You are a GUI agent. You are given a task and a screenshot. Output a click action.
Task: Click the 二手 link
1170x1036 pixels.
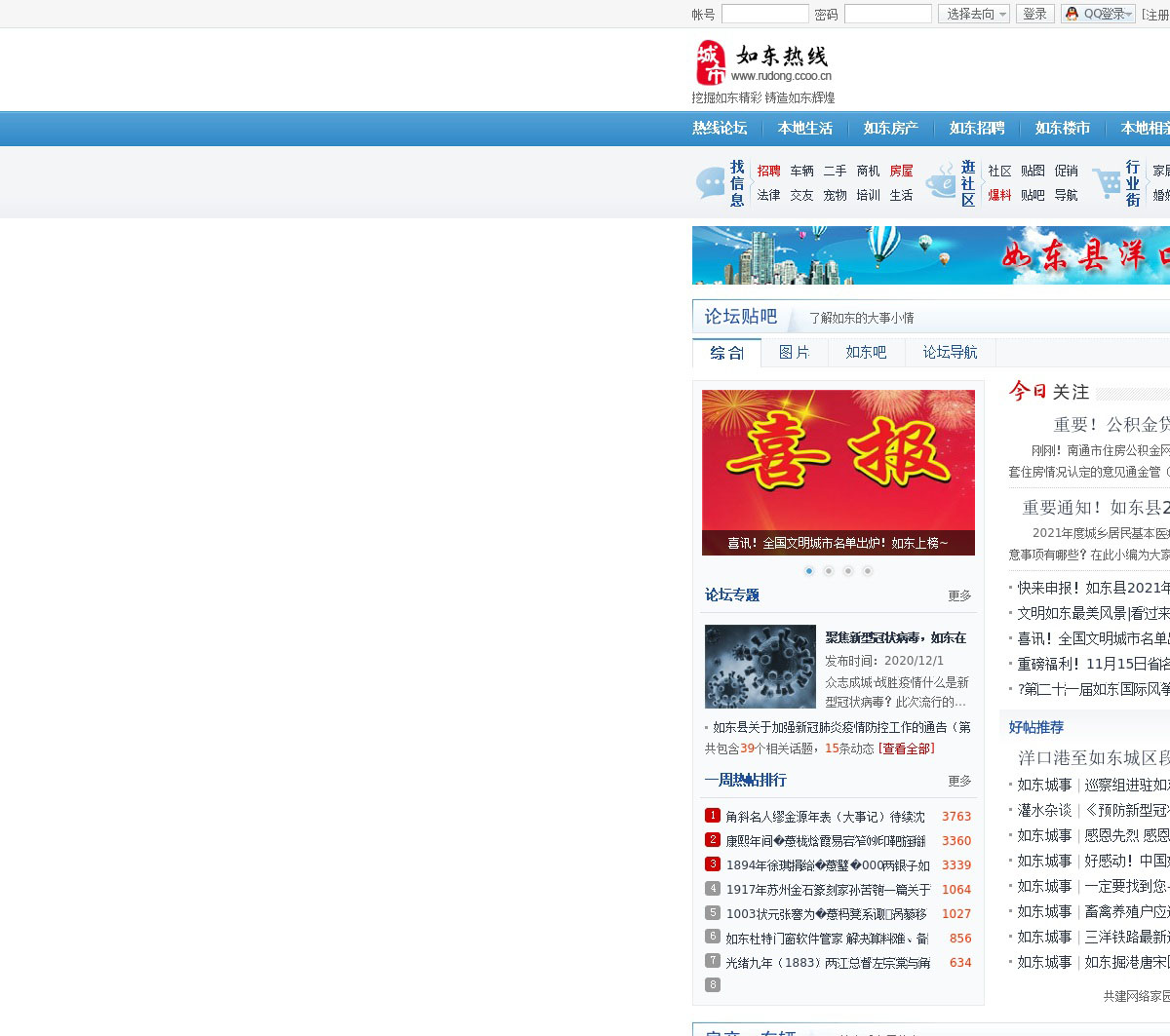[836, 171]
